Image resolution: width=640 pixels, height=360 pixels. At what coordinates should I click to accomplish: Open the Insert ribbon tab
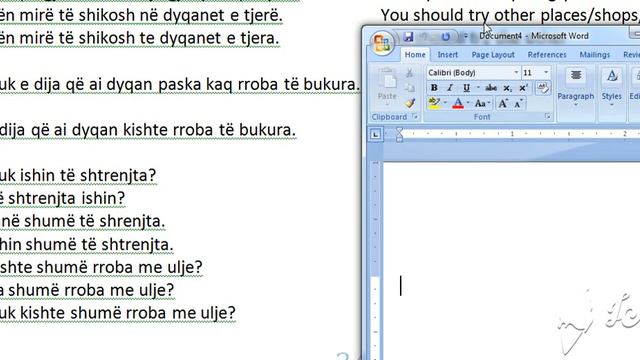coord(447,55)
